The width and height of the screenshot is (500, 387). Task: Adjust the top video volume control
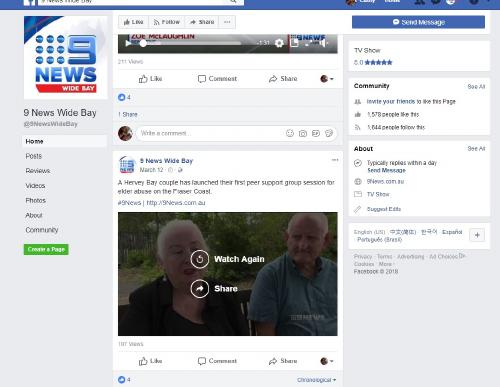pyautogui.click(x=323, y=43)
